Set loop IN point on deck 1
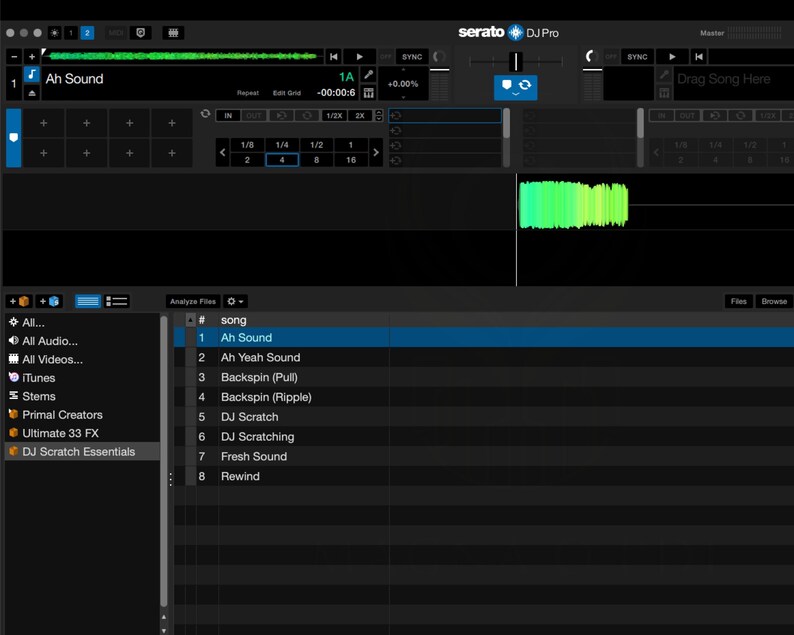This screenshot has width=794, height=635. click(228, 115)
